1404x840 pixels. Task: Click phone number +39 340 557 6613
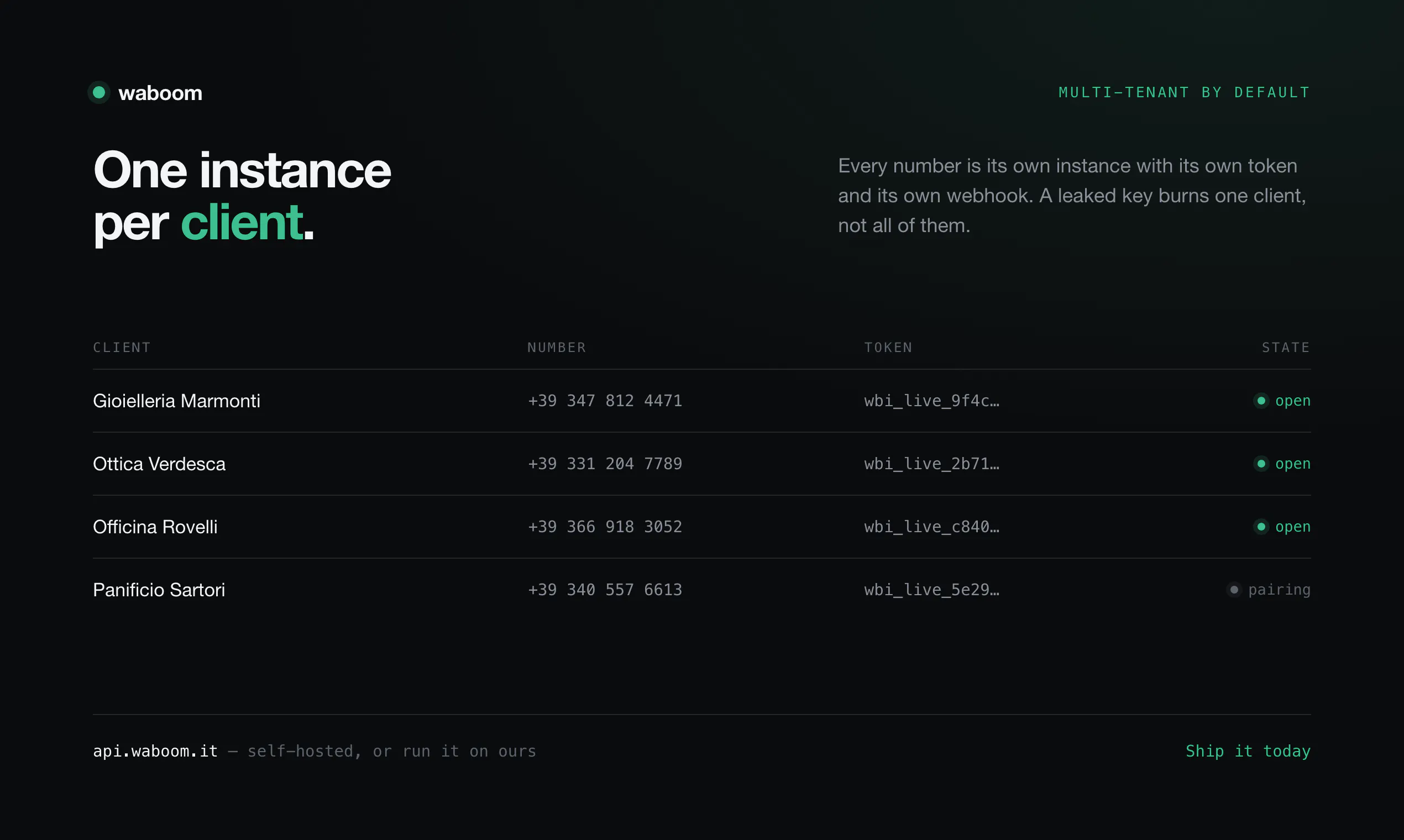click(605, 590)
